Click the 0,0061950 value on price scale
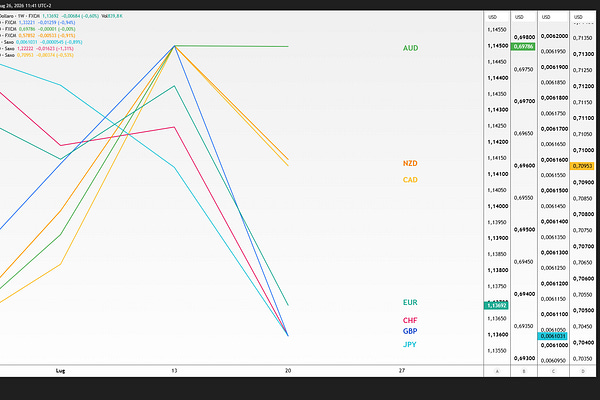This screenshot has width=600, height=400. (553, 51)
